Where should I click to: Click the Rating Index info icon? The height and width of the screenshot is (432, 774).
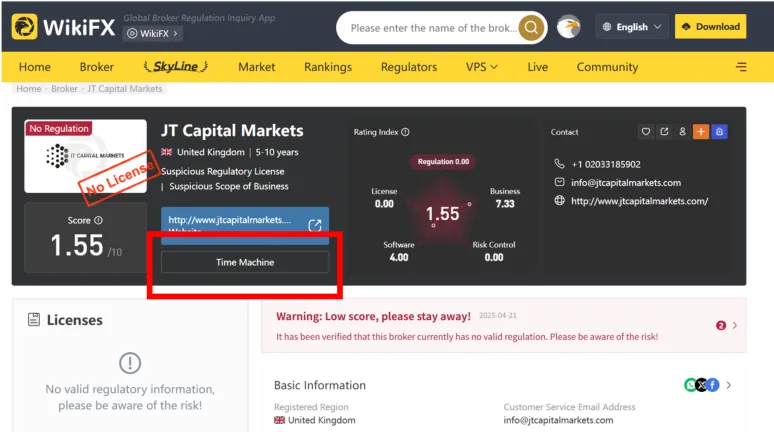(405, 132)
